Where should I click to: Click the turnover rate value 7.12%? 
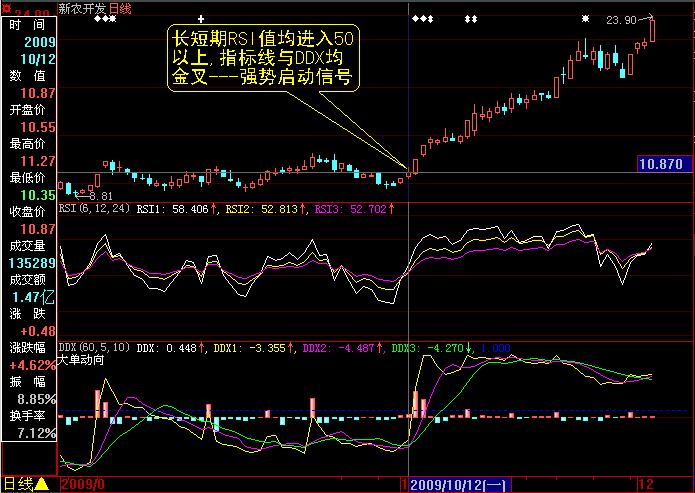pos(36,433)
